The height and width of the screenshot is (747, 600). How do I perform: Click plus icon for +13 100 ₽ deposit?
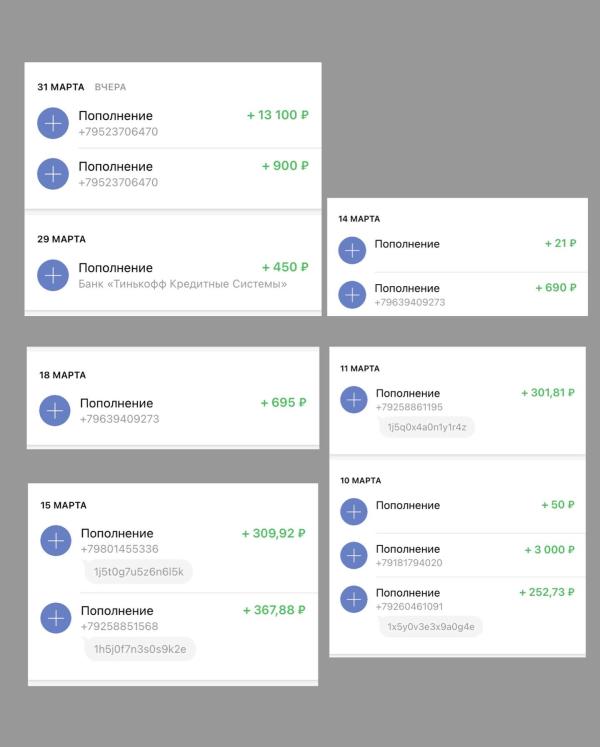click(x=53, y=123)
